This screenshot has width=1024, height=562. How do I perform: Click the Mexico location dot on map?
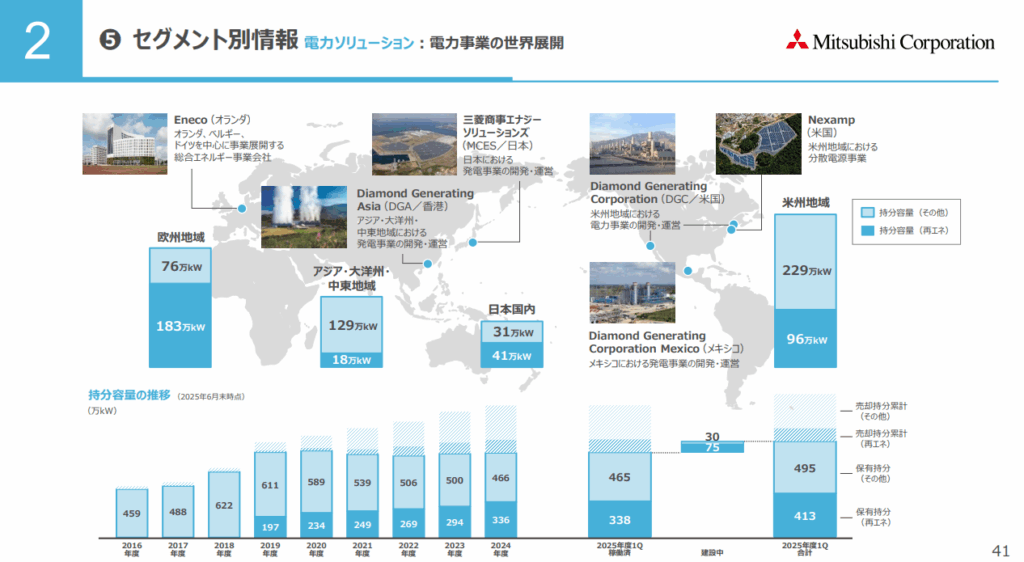[687, 271]
